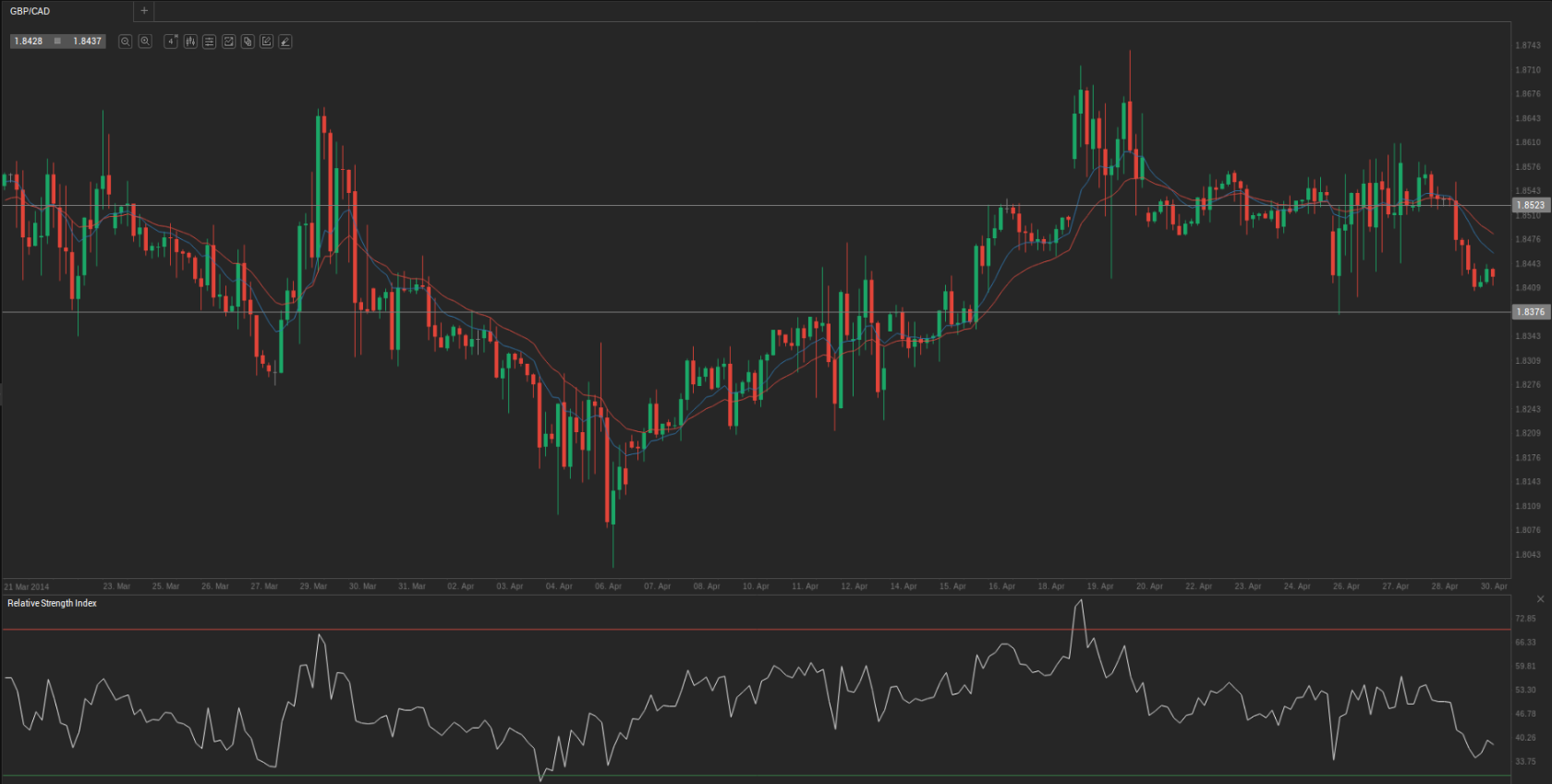This screenshot has height=784, width=1552.
Task: Click the zoom out magnifier icon
Action: (126, 42)
